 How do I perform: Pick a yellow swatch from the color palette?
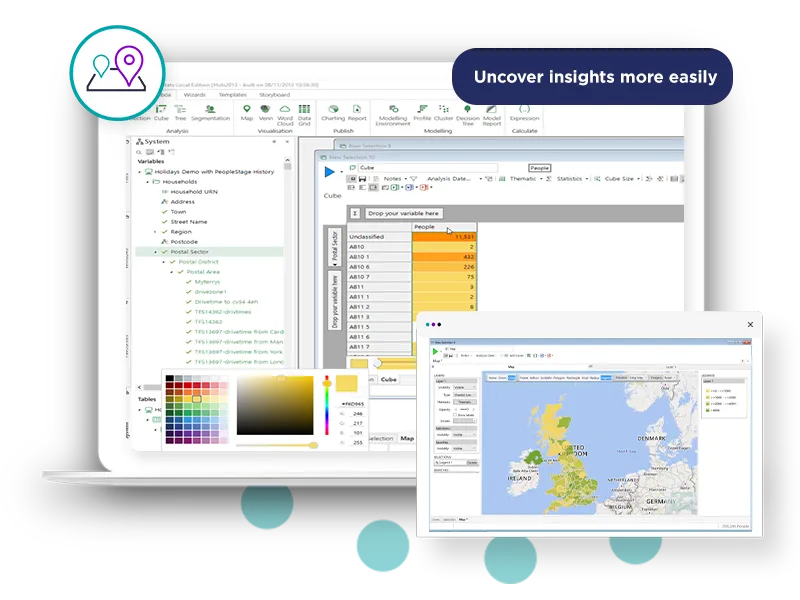point(197,399)
